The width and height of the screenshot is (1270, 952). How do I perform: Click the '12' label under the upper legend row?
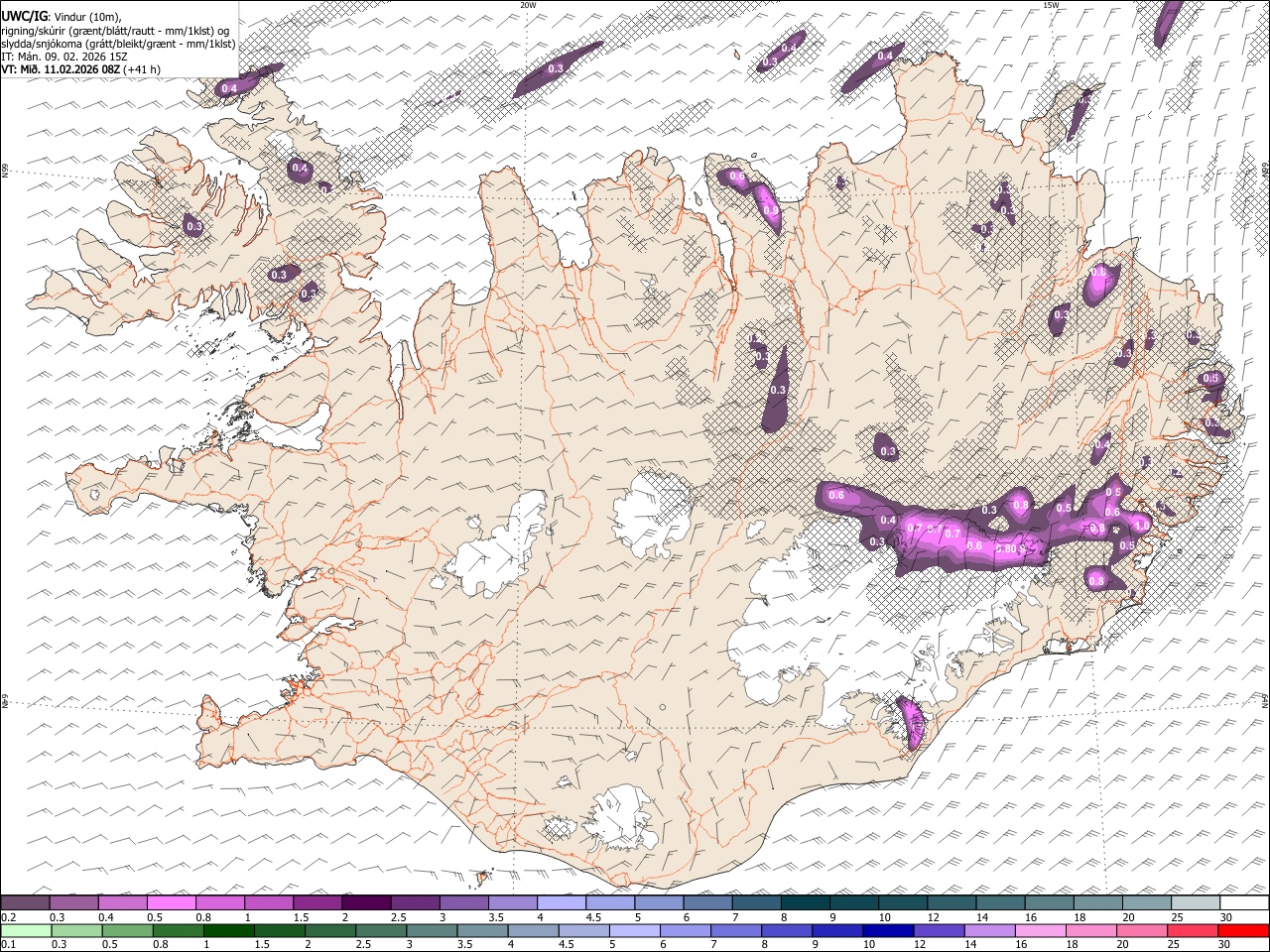click(x=934, y=917)
